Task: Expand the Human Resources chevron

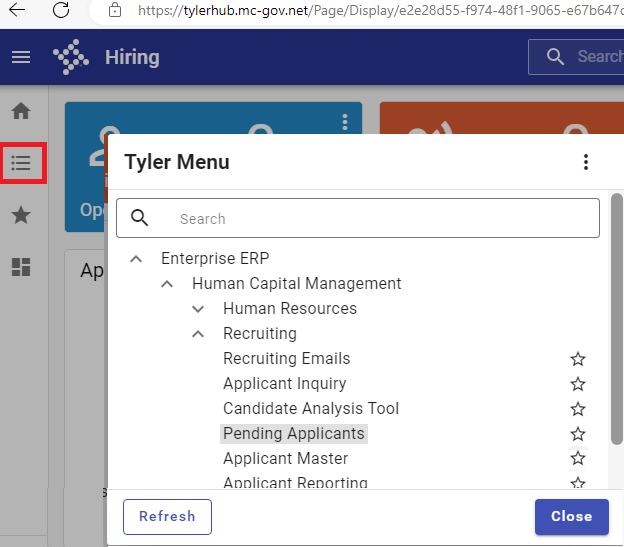Action: click(x=198, y=309)
